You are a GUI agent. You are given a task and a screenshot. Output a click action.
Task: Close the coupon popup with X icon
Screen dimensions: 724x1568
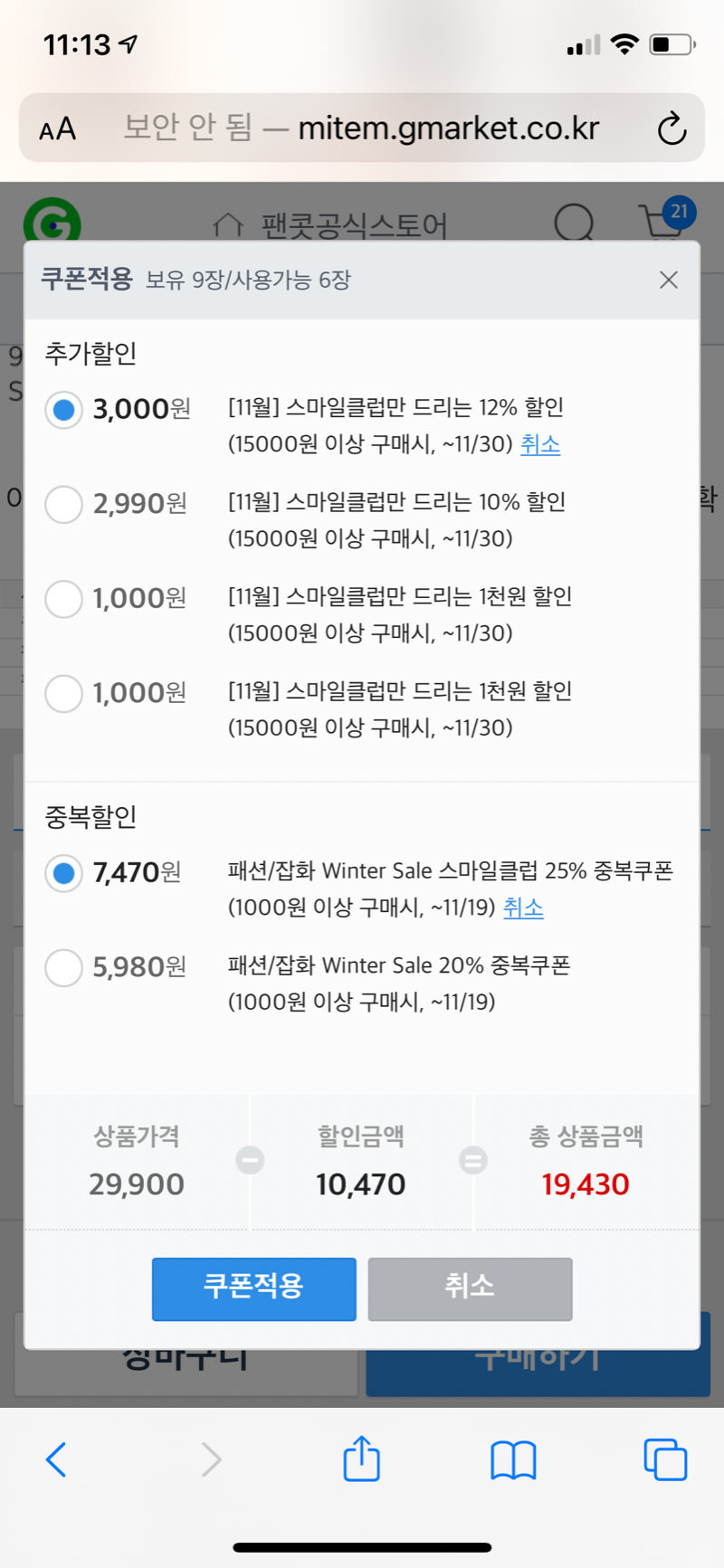point(669,280)
